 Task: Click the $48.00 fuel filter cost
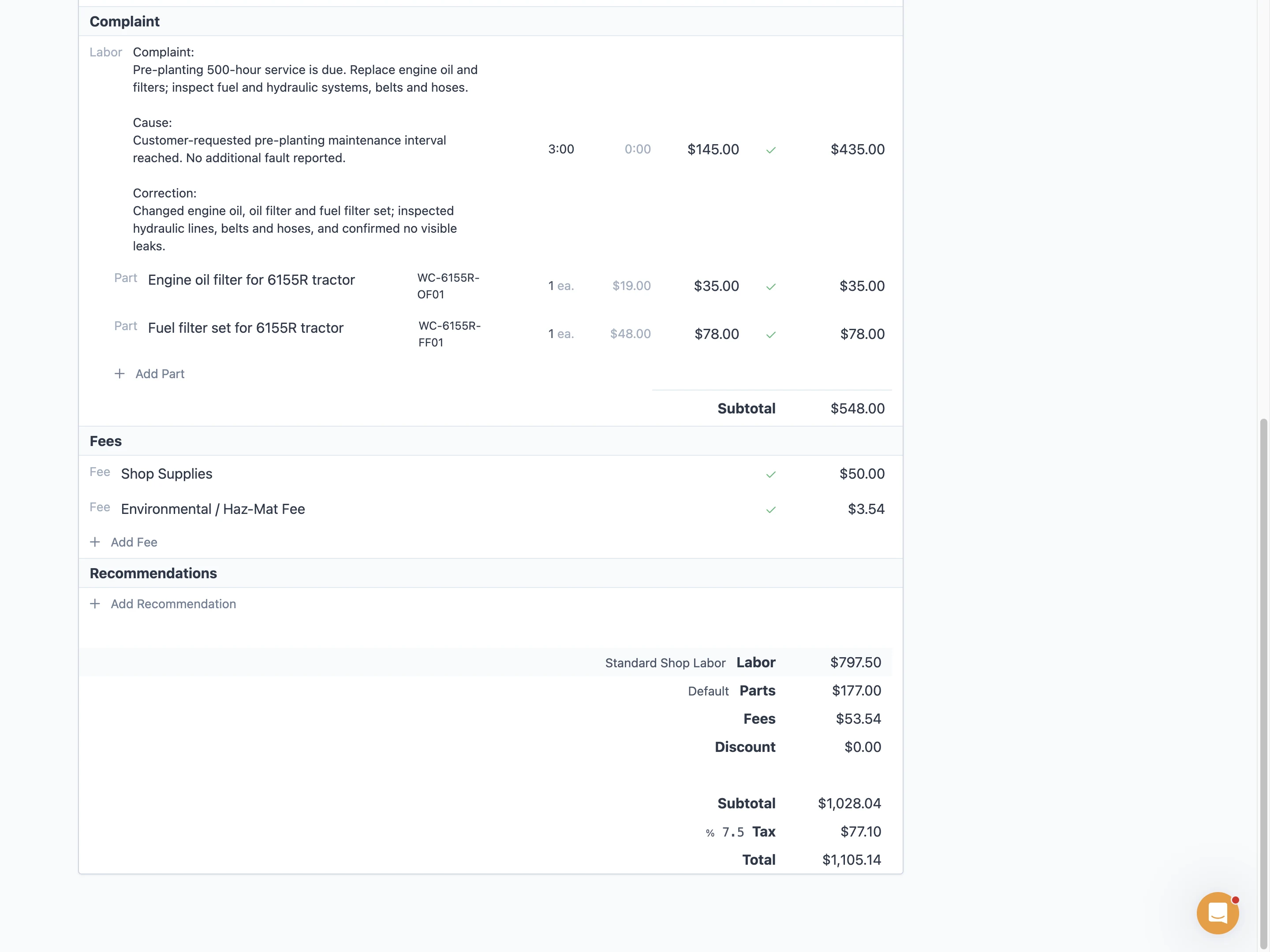pyautogui.click(x=631, y=334)
